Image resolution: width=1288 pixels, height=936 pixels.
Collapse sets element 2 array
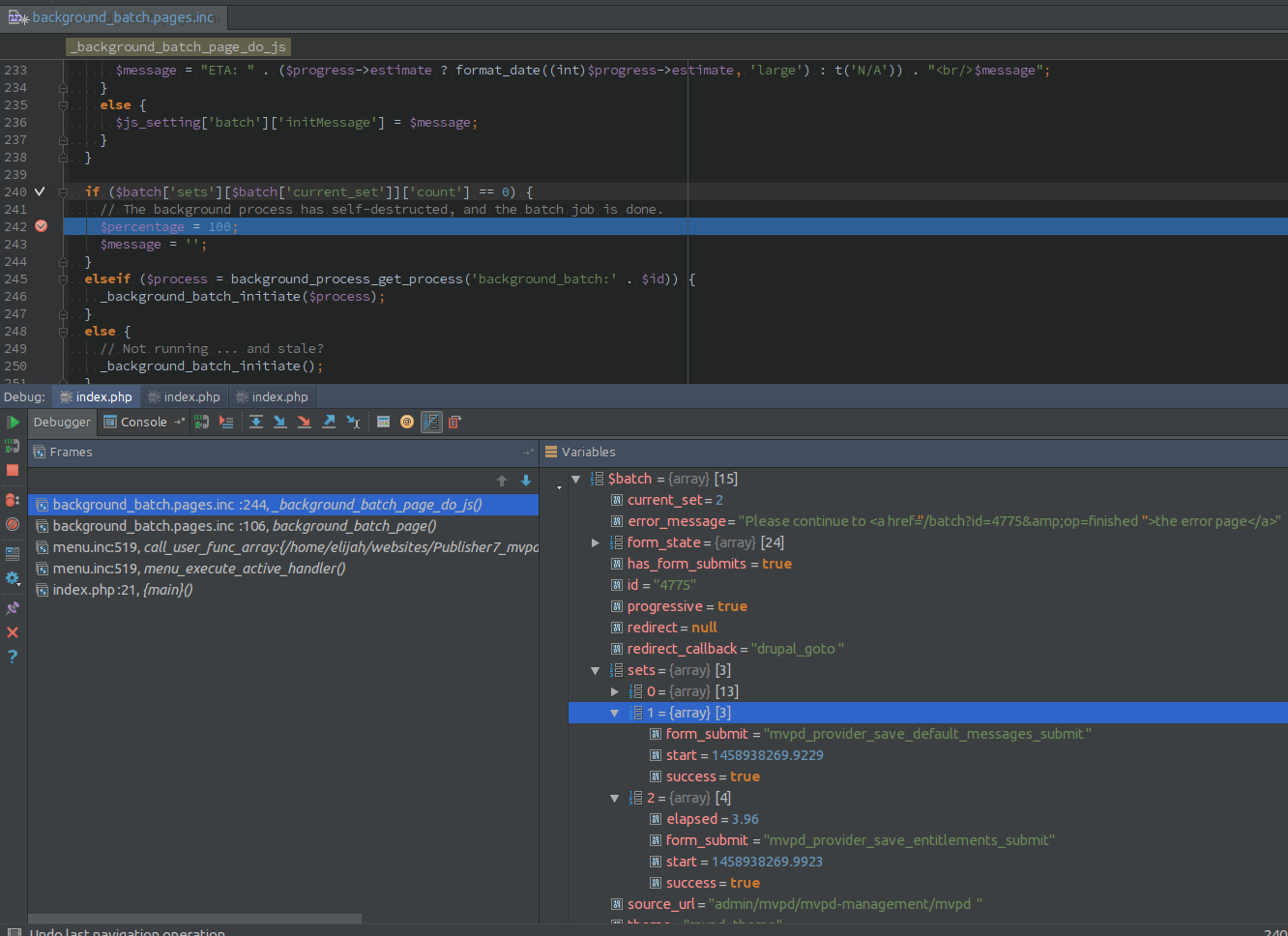(615, 798)
